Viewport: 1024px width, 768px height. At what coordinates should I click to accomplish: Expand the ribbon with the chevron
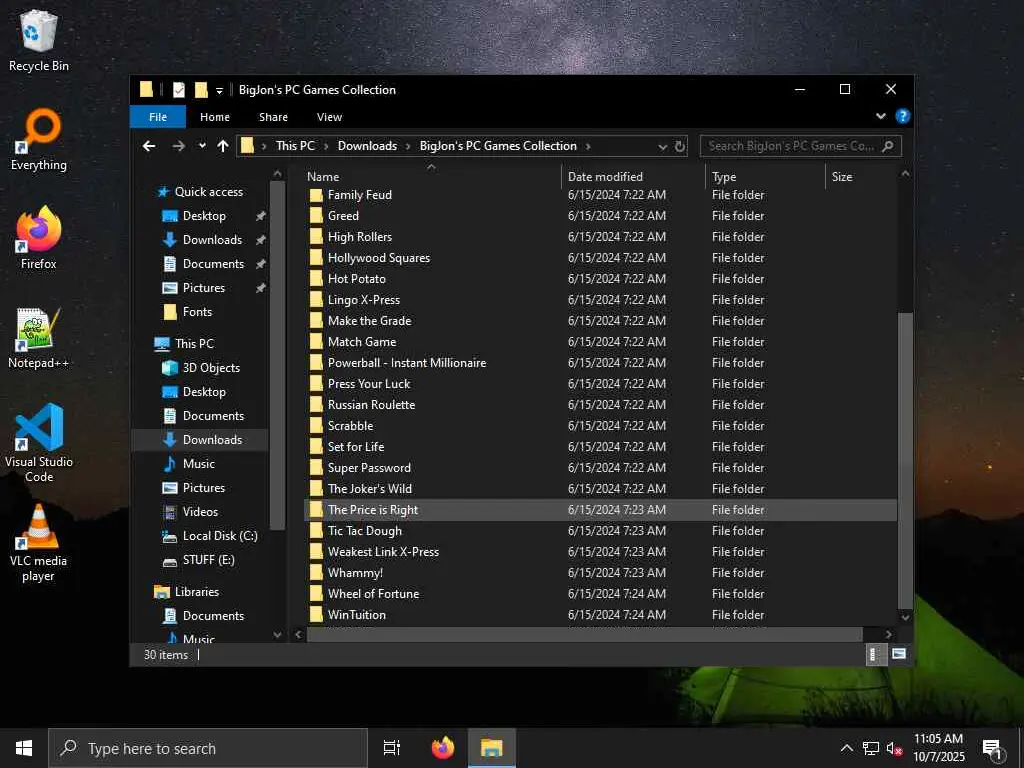tap(881, 116)
